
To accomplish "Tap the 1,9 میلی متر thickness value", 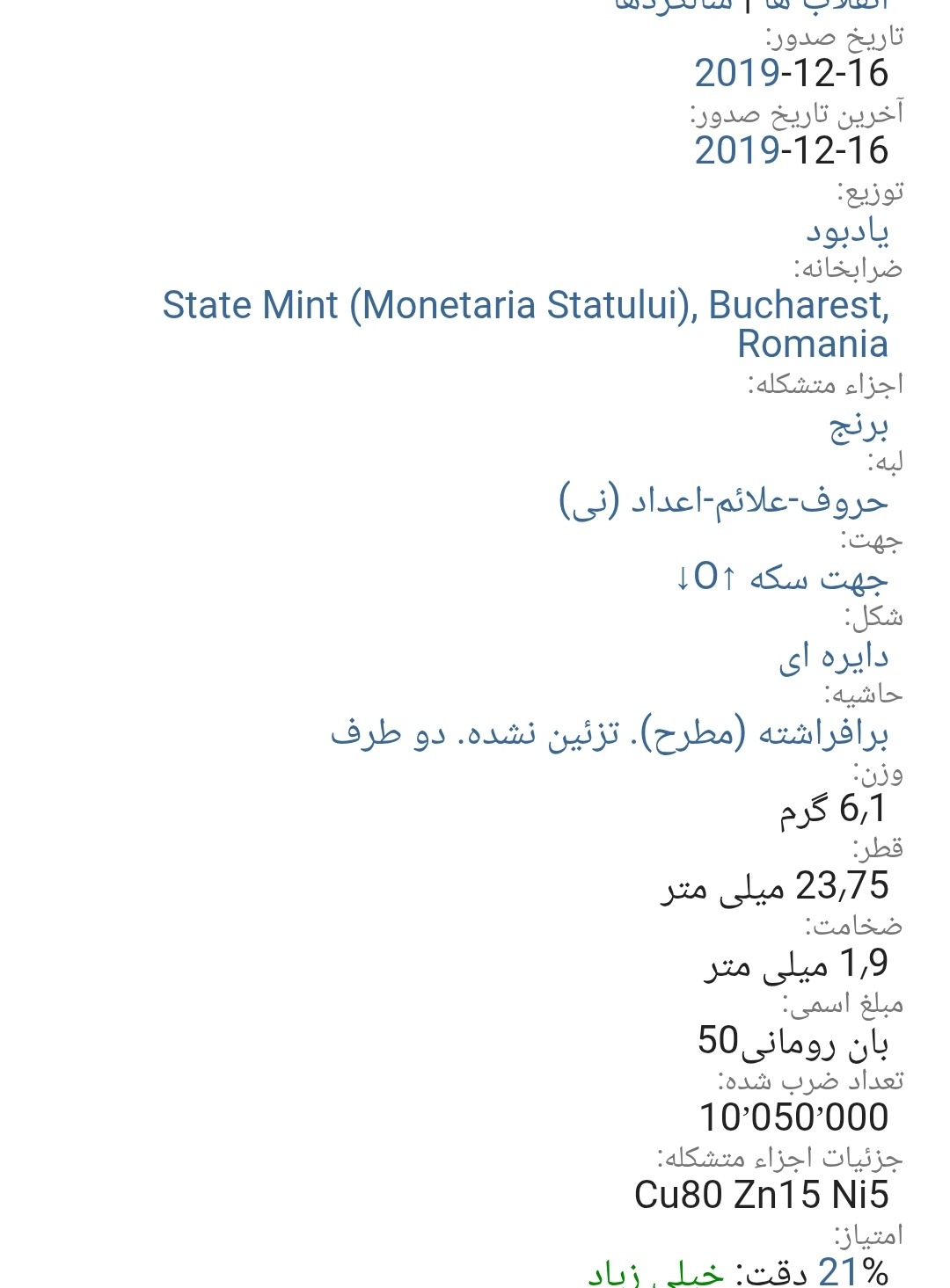I will point(795,964).
